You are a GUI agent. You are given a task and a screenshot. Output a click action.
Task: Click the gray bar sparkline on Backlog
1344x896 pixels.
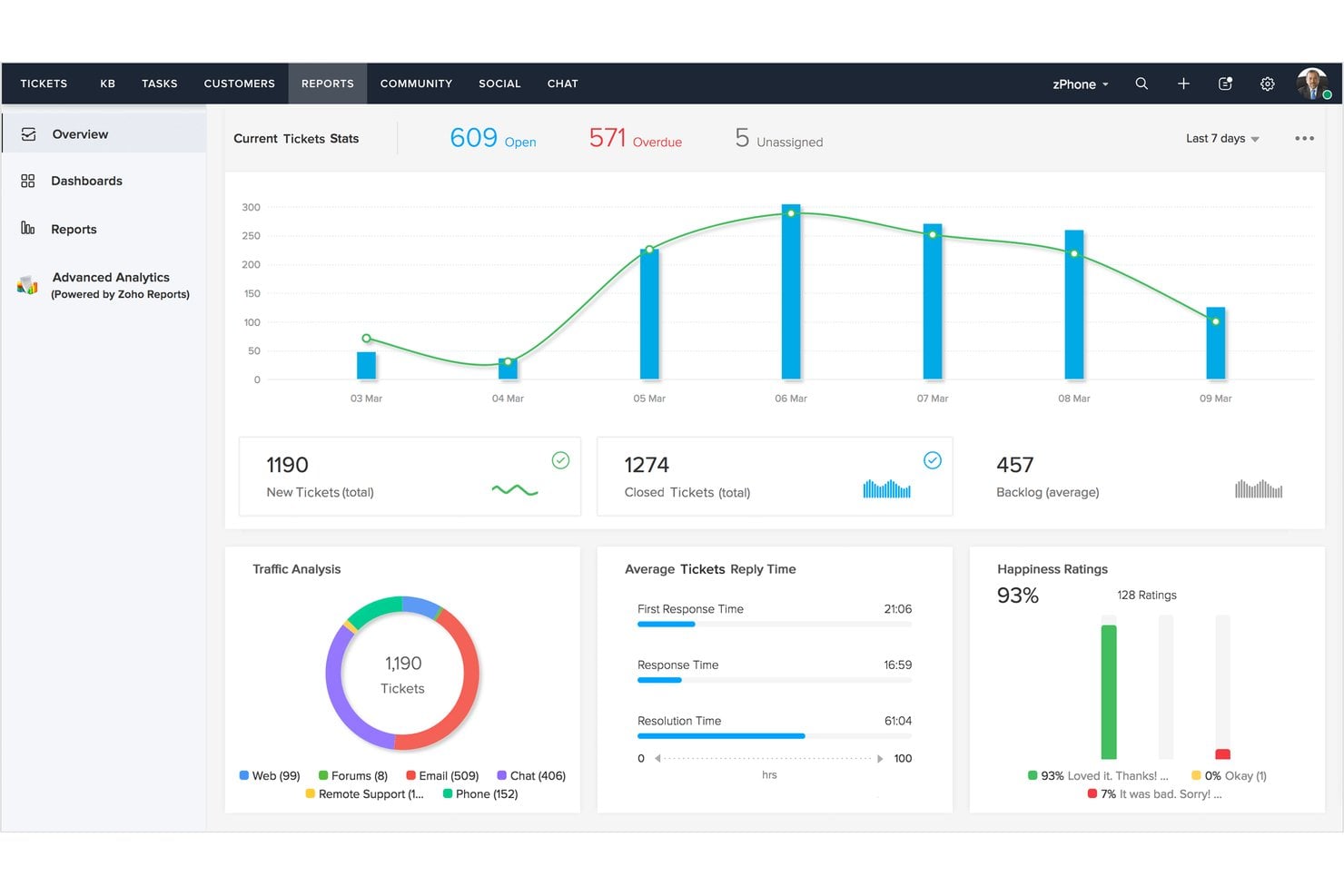click(x=1259, y=489)
